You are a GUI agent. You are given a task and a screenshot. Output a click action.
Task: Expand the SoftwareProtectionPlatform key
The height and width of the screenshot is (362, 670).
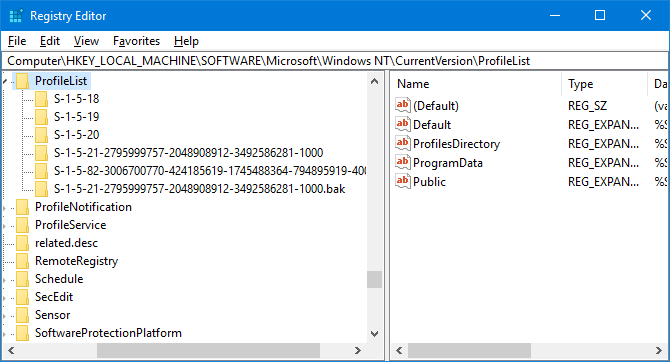[5, 333]
